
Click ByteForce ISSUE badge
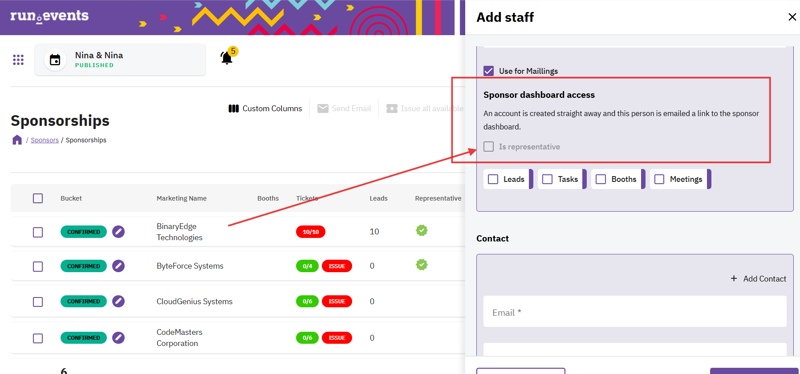tap(337, 266)
